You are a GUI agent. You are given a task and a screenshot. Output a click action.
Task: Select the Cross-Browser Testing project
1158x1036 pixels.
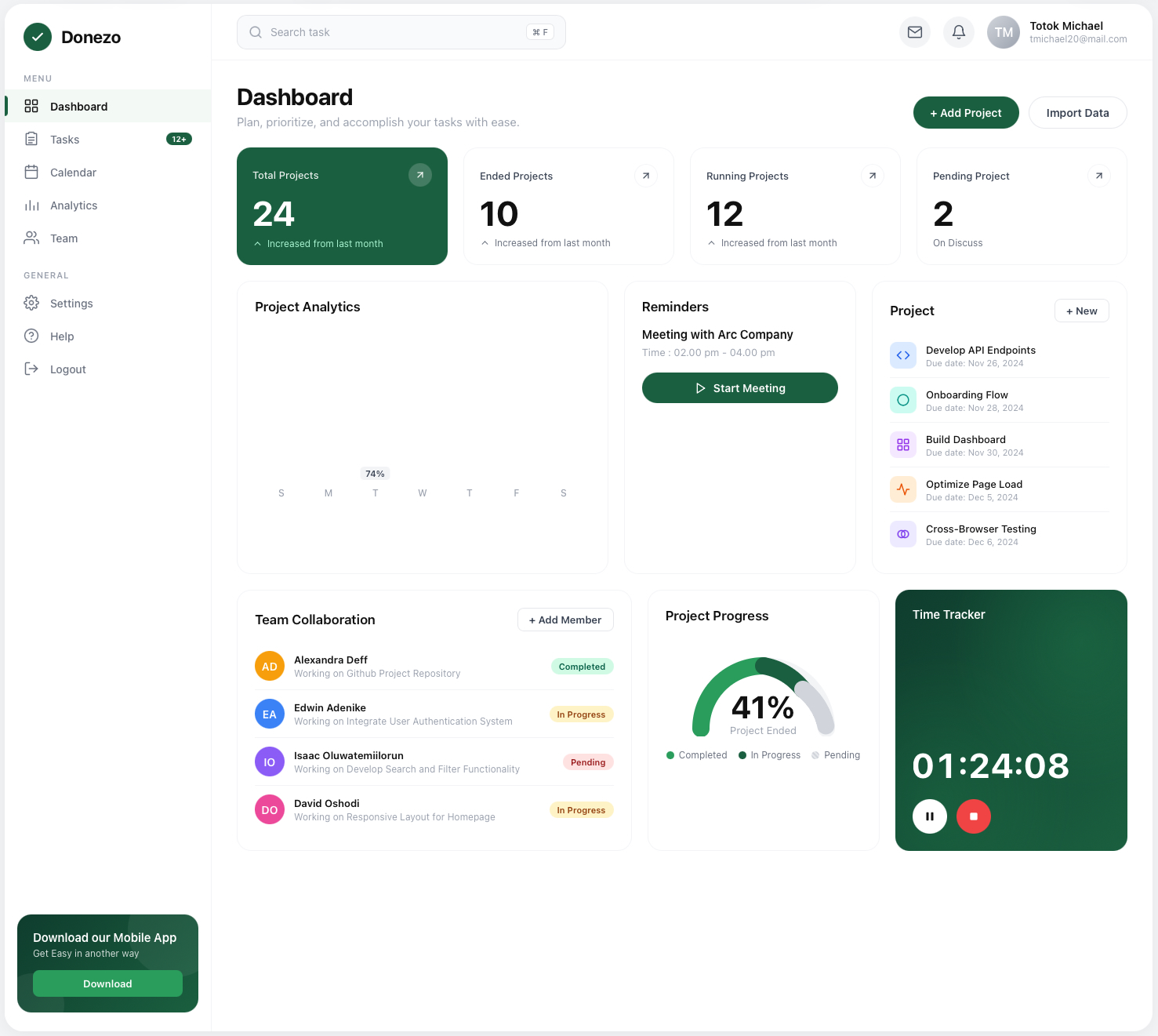coord(1000,534)
